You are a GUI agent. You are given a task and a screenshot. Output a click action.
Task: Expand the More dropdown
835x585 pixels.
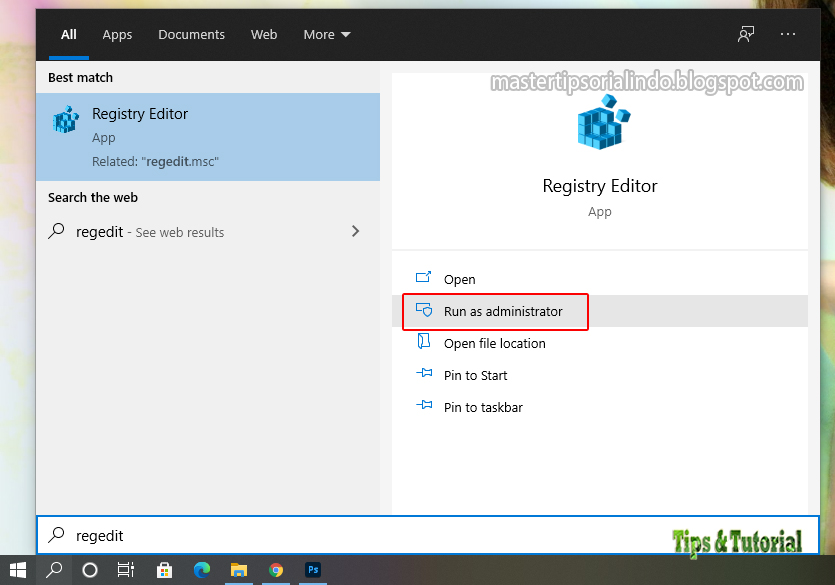[326, 35]
